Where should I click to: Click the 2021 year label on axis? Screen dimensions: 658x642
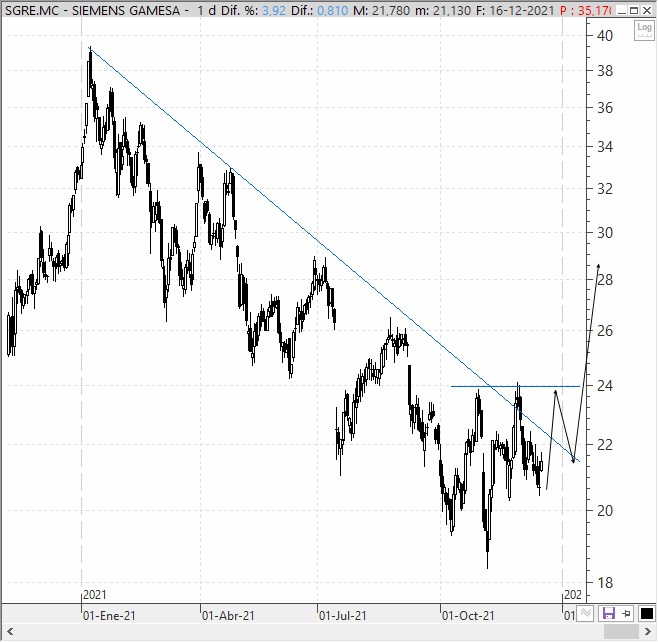click(x=95, y=595)
